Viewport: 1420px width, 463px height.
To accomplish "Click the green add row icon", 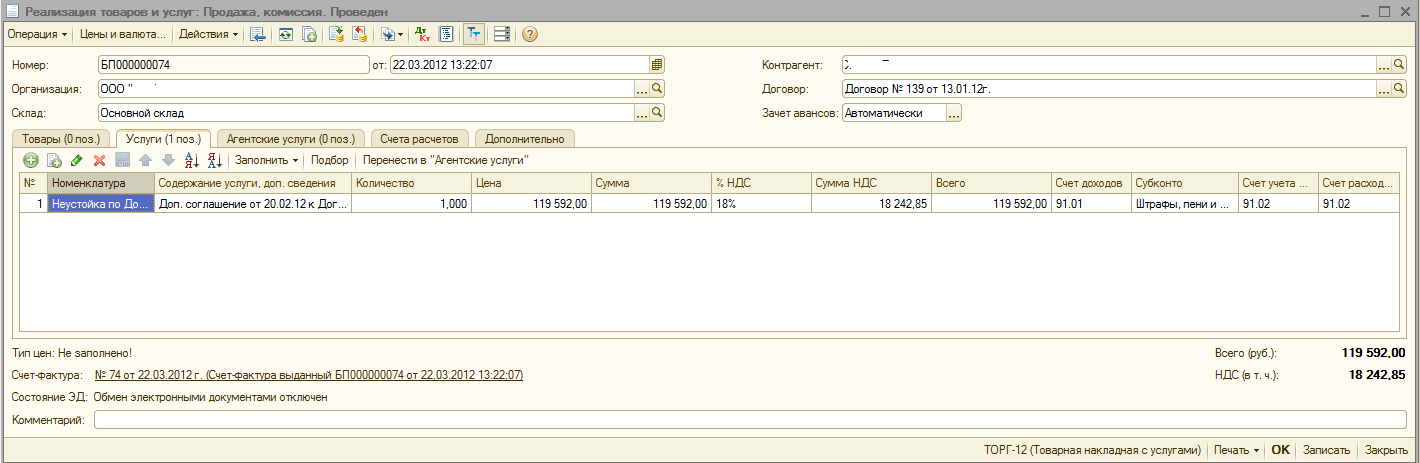I will (x=31, y=160).
